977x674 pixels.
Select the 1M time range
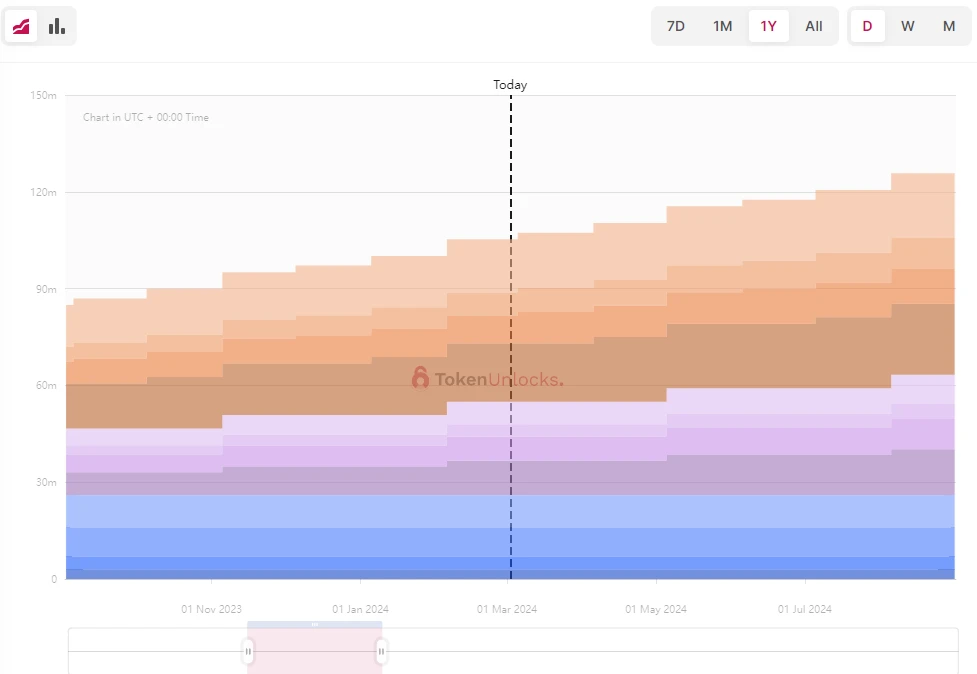pyautogui.click(x=722, y=26)
